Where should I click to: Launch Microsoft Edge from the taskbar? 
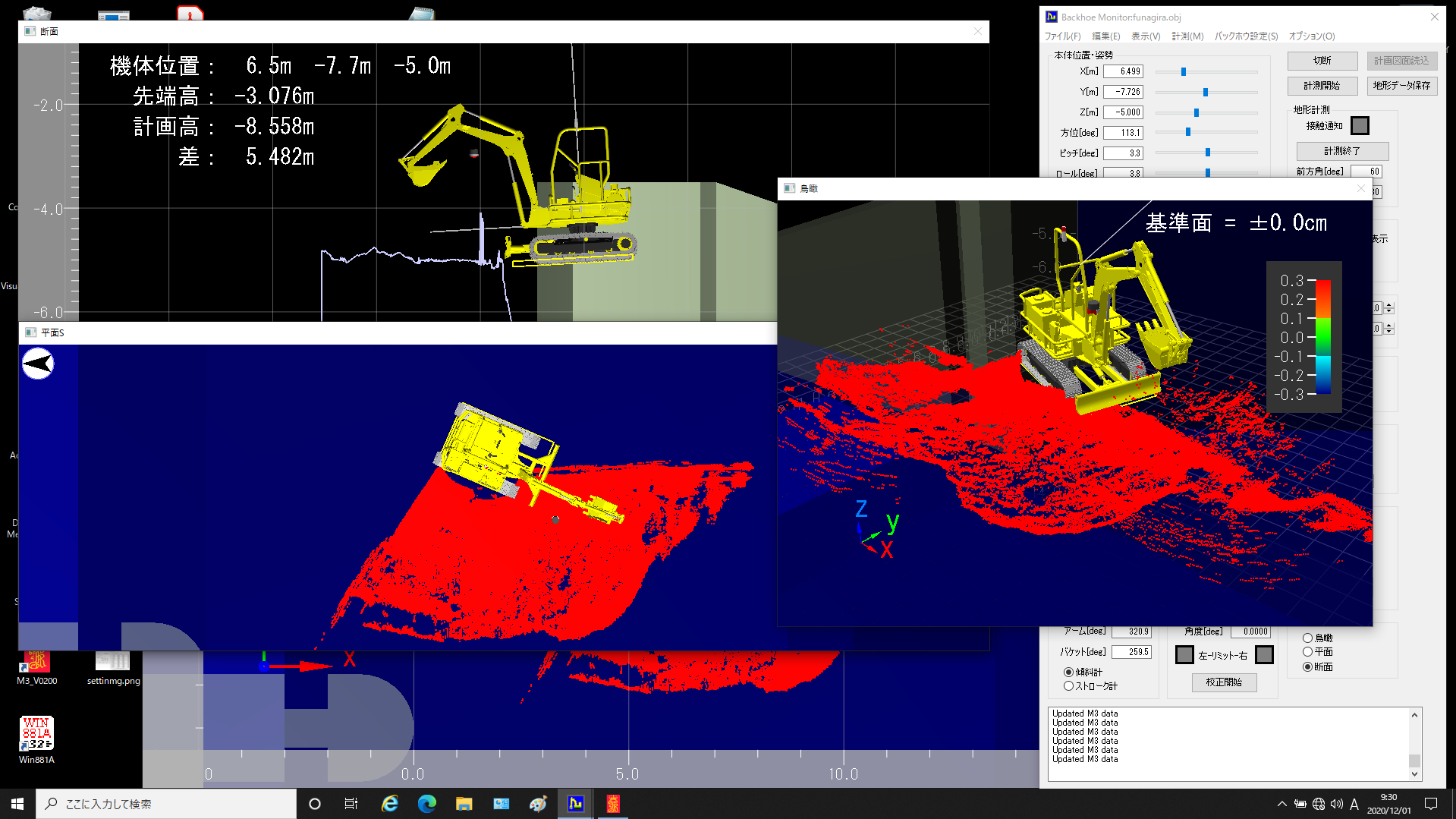point(426,804)
